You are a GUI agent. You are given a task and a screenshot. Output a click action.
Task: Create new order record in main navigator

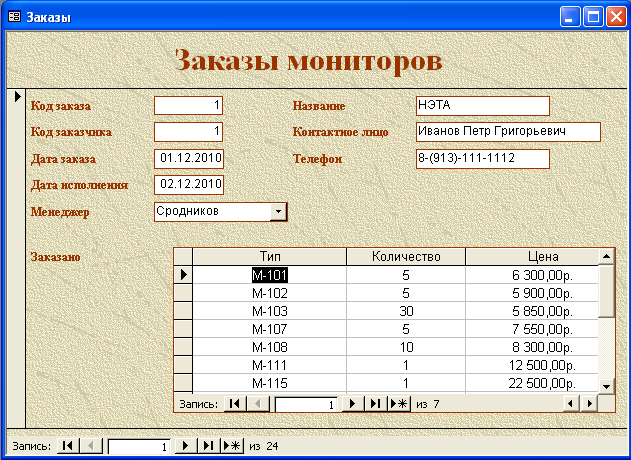click(232, 446)
